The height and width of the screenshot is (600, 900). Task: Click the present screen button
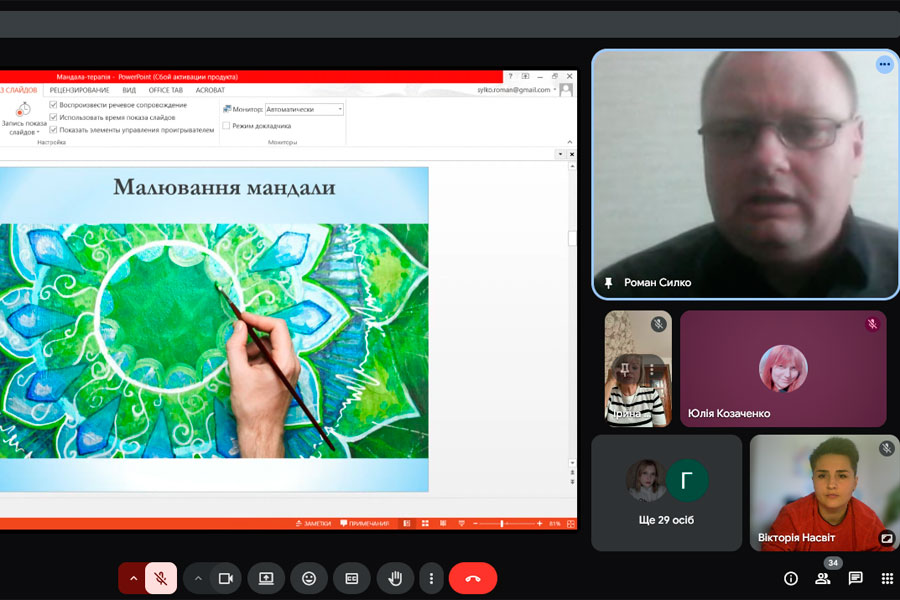(x=266, y=578)
